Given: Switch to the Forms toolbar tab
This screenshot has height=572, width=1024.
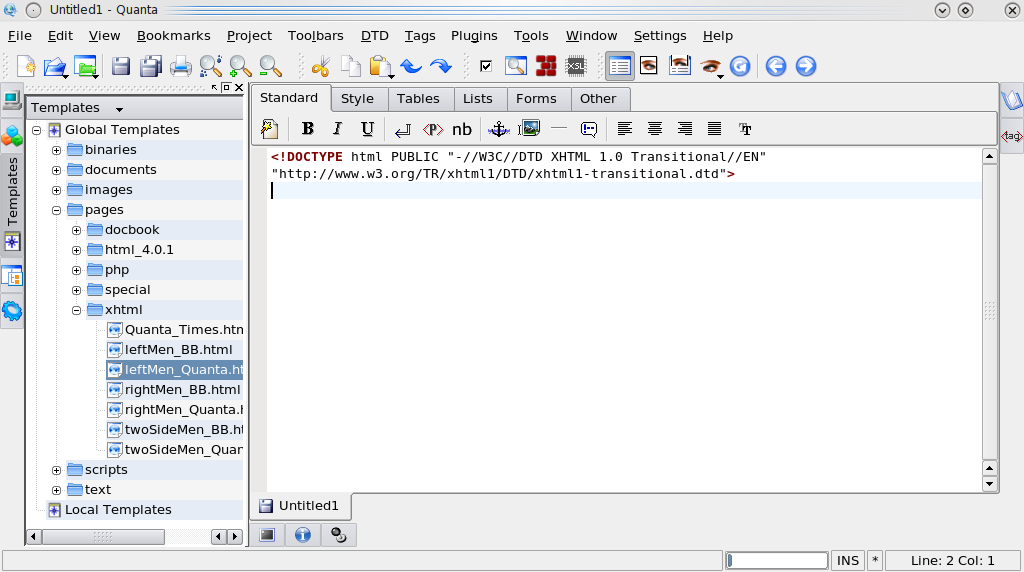Looking at the screenshot, I should (536, 99).
